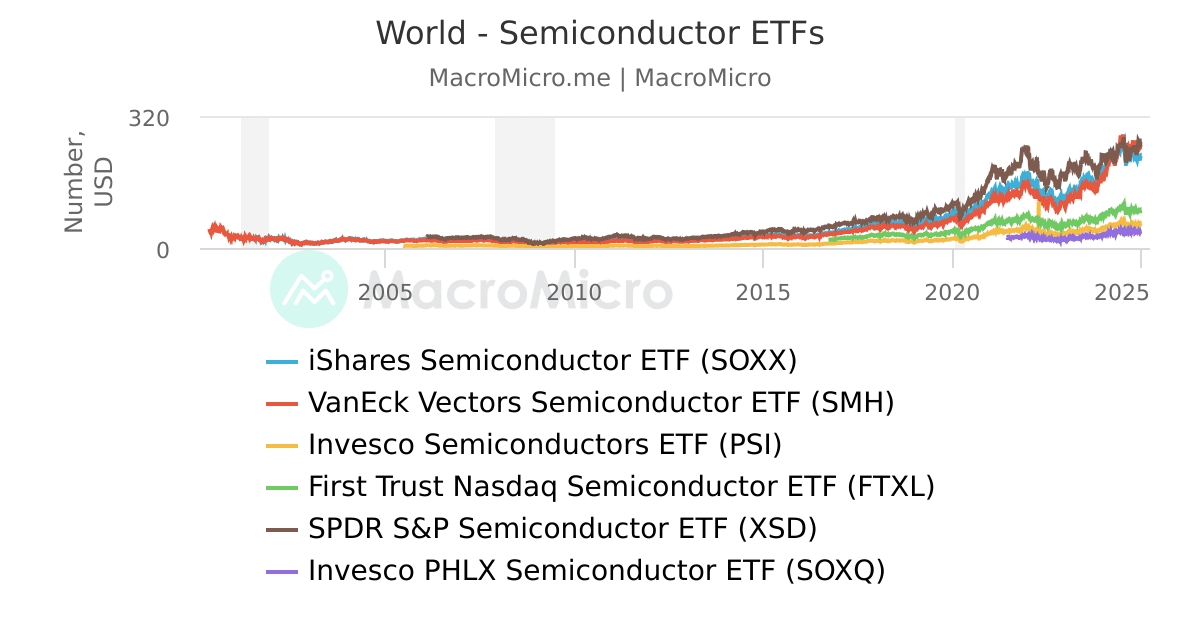Screen dimensions: 1200x630
Task: Click the Number, USD y-axis title
Action: tap(88, 182)
